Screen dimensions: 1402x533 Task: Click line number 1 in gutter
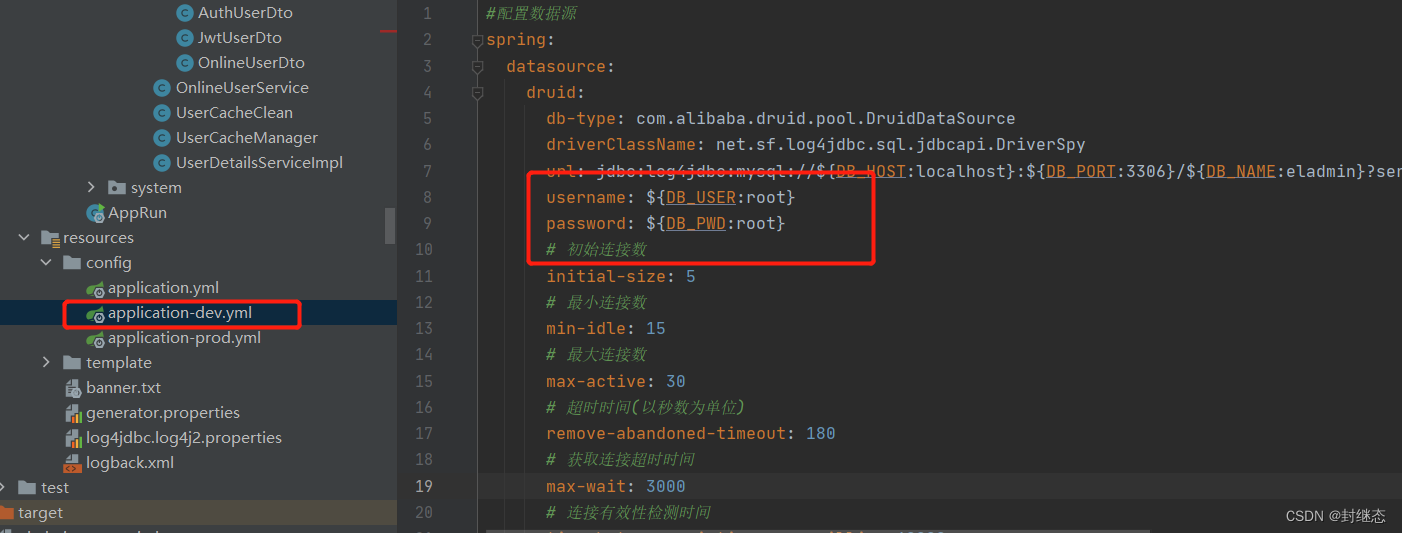coord(428,14)
